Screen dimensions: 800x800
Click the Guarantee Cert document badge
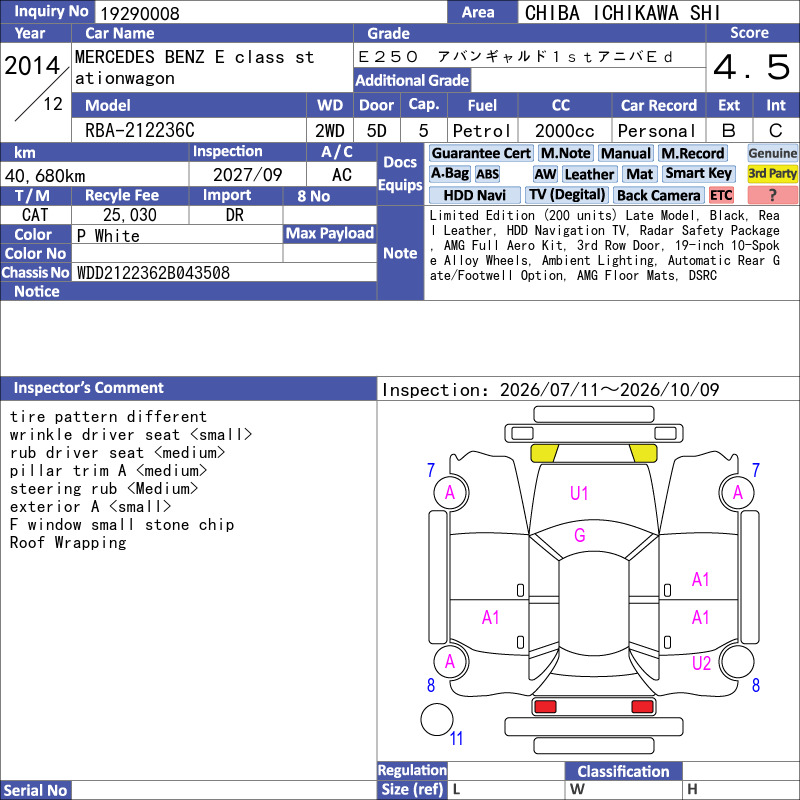481,153
